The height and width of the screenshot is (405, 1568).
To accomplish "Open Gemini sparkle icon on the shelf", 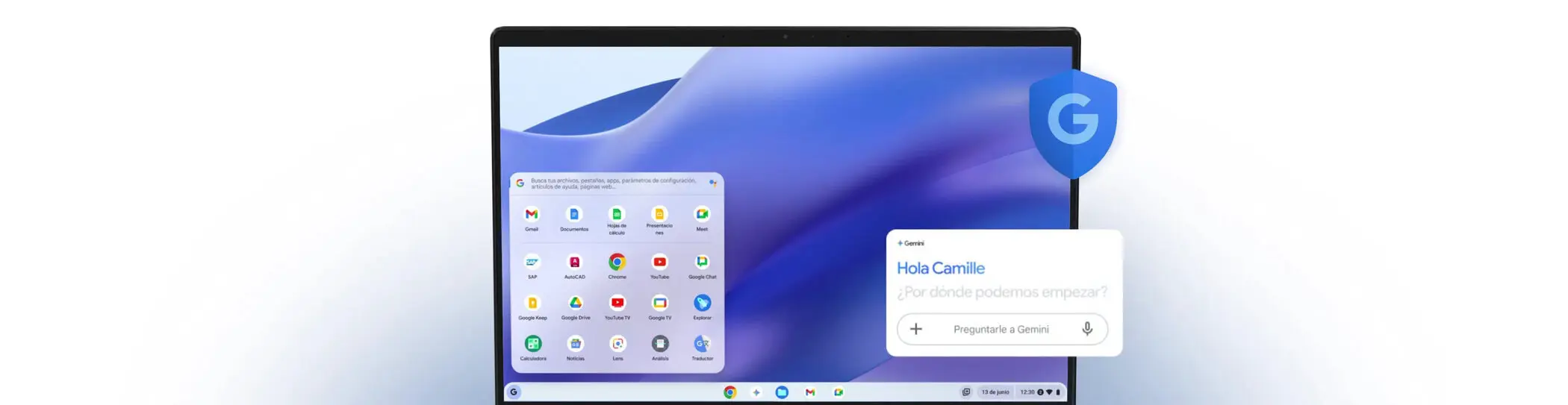I will [756, 392].
